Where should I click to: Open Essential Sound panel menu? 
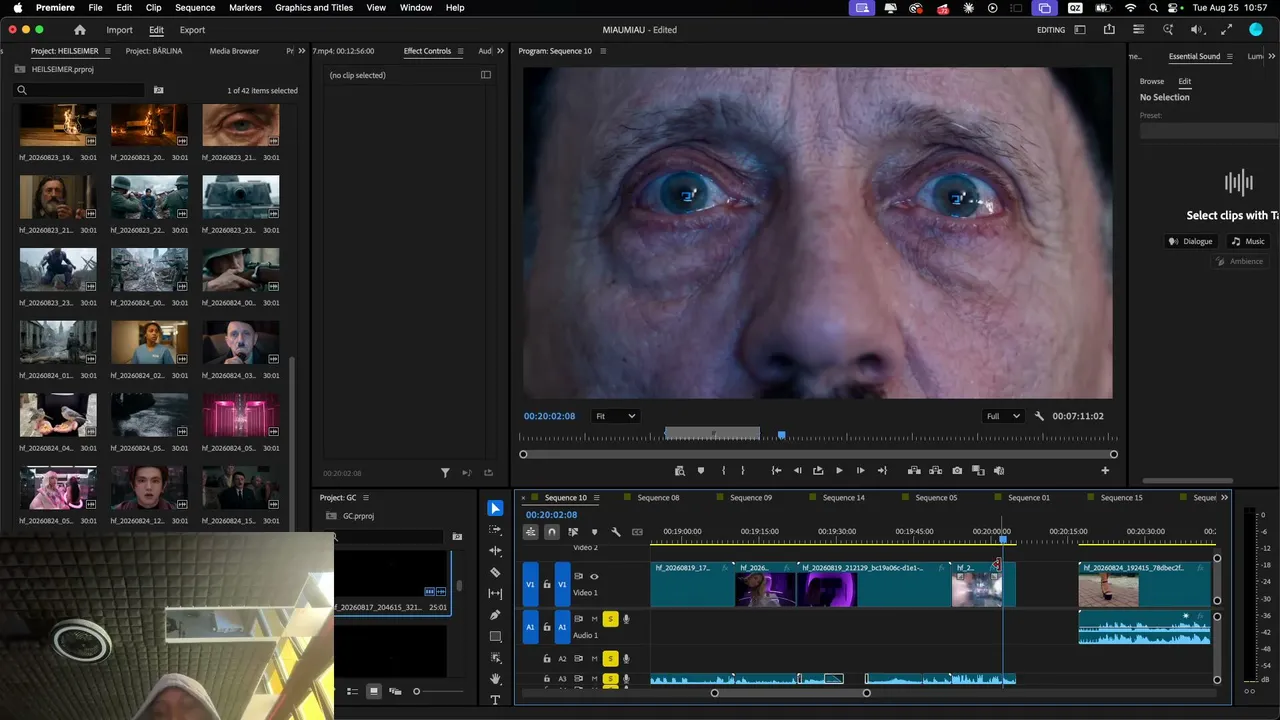point(1230,57)
